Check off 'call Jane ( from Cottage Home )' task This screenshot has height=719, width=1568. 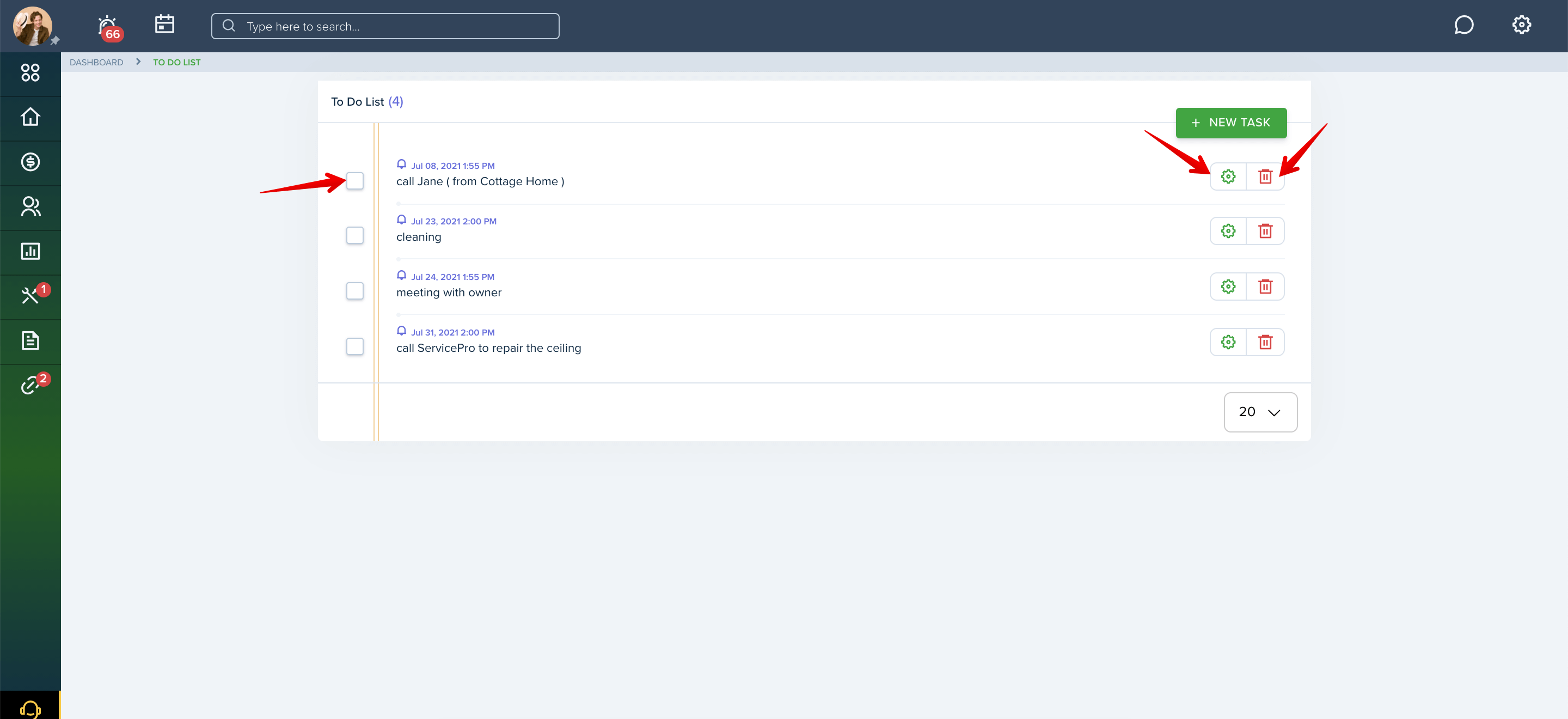click(355, 181)
